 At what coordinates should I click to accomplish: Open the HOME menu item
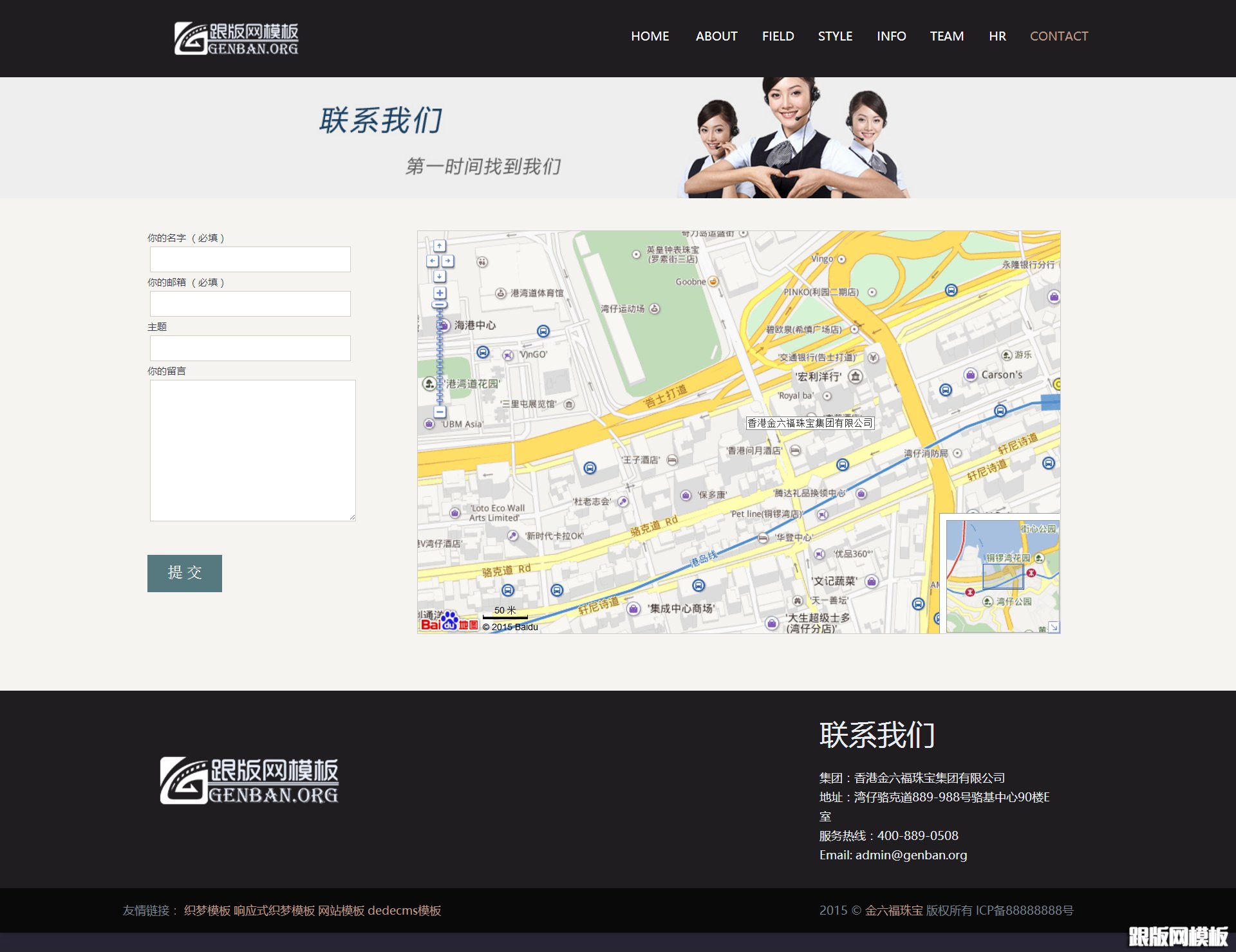click(x=650, y=36)
